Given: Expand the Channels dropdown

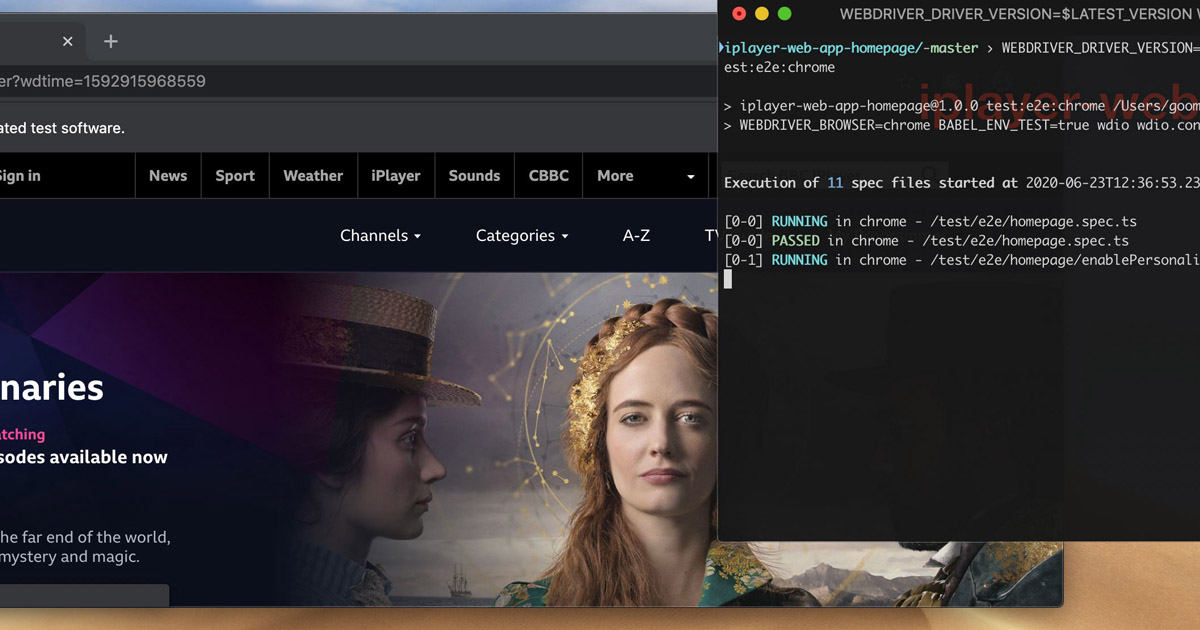Looking at the screenshot, I should 380,236.
